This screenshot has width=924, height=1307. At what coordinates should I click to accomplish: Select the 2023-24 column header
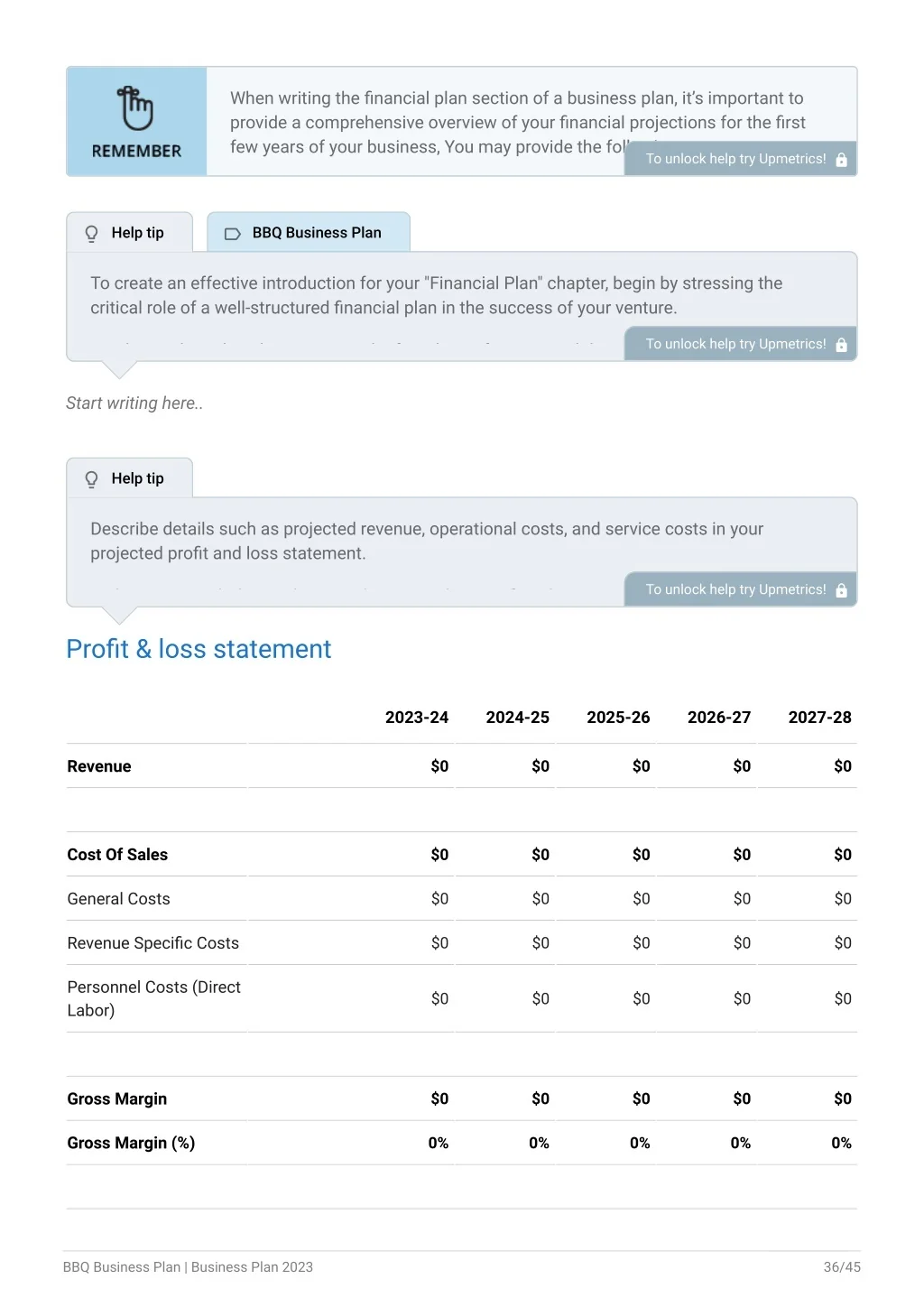point(417,718)
